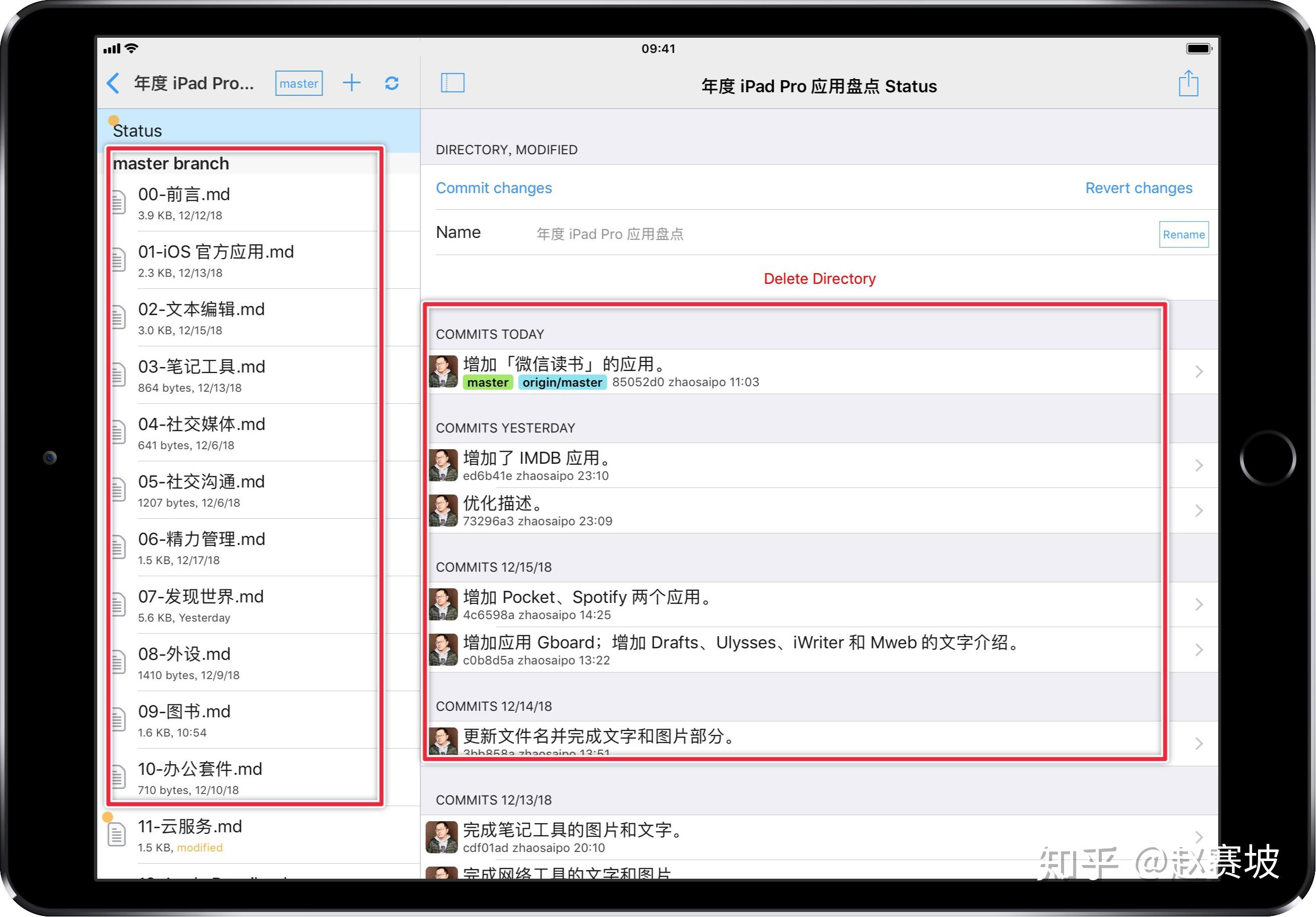1316x917 pixels.
Task: Open commit 增加了 IMDB 应用。
Action: [819, 465]
